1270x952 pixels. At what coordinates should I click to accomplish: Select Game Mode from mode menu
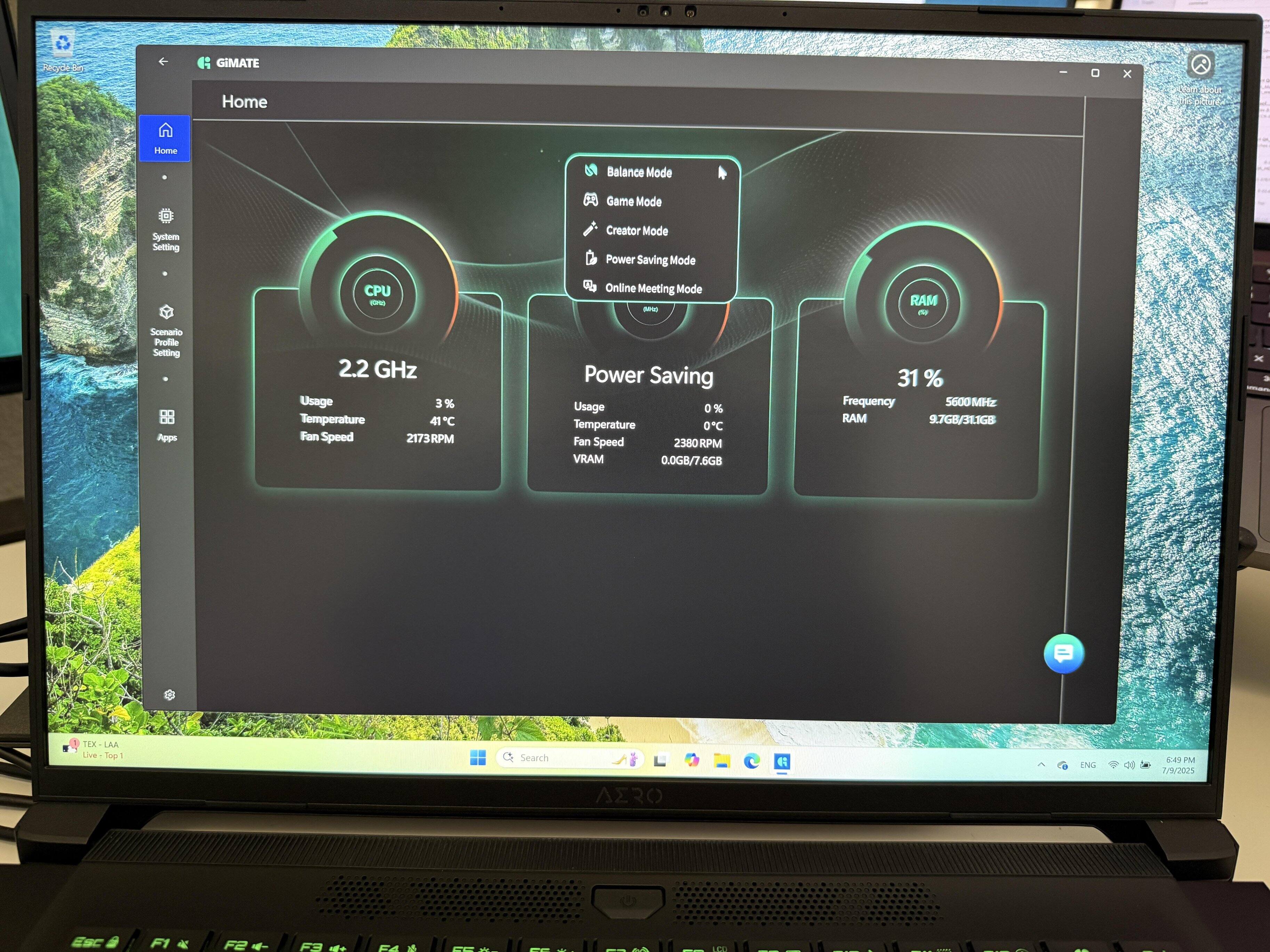634,201
